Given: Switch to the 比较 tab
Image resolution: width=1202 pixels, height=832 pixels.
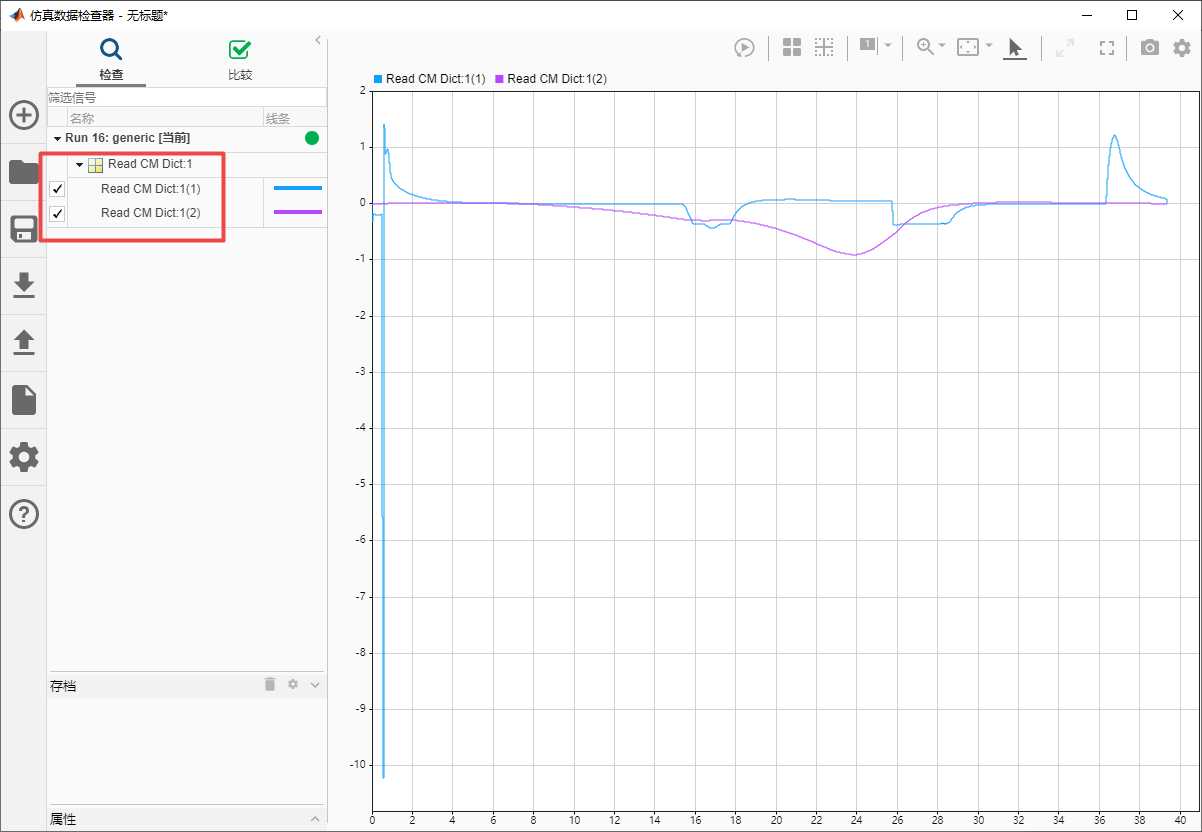Looking at the screenshot, I should (x=240, y=60).
